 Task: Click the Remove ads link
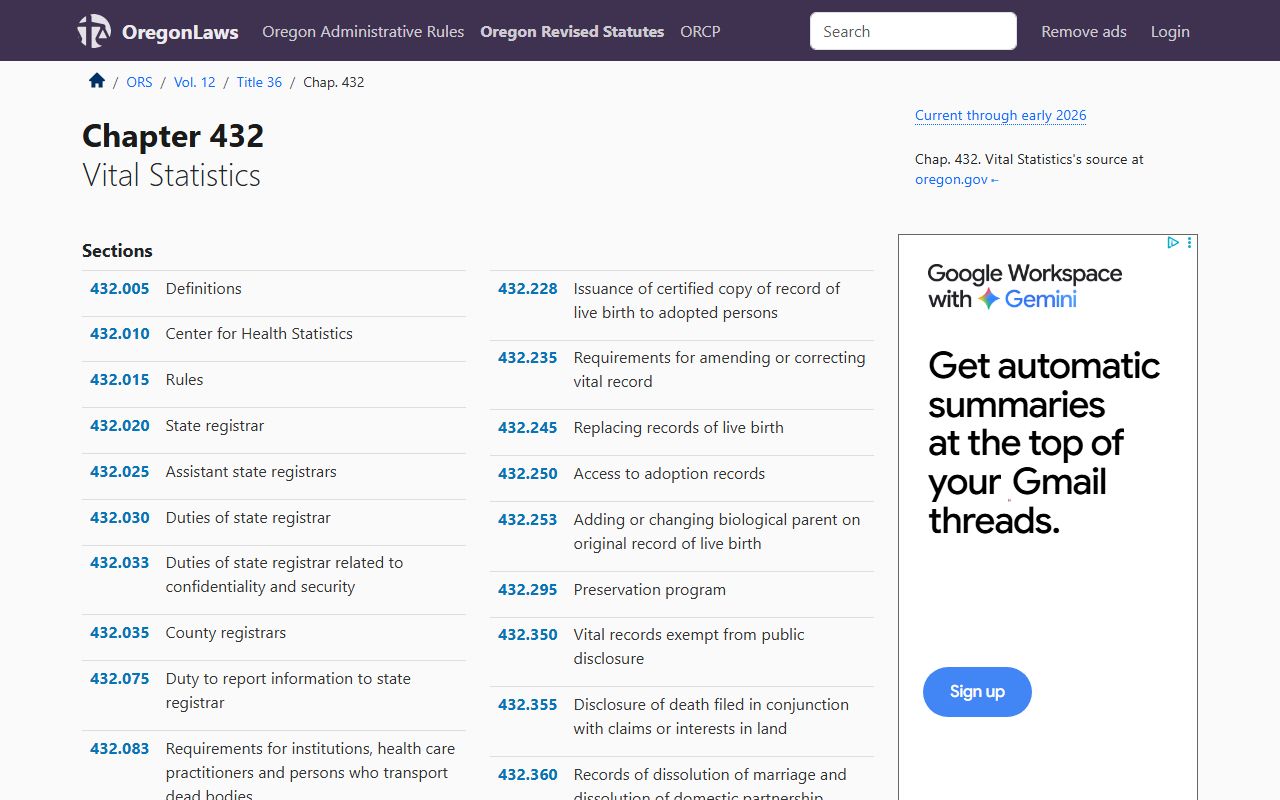(x=1083, y=31)
